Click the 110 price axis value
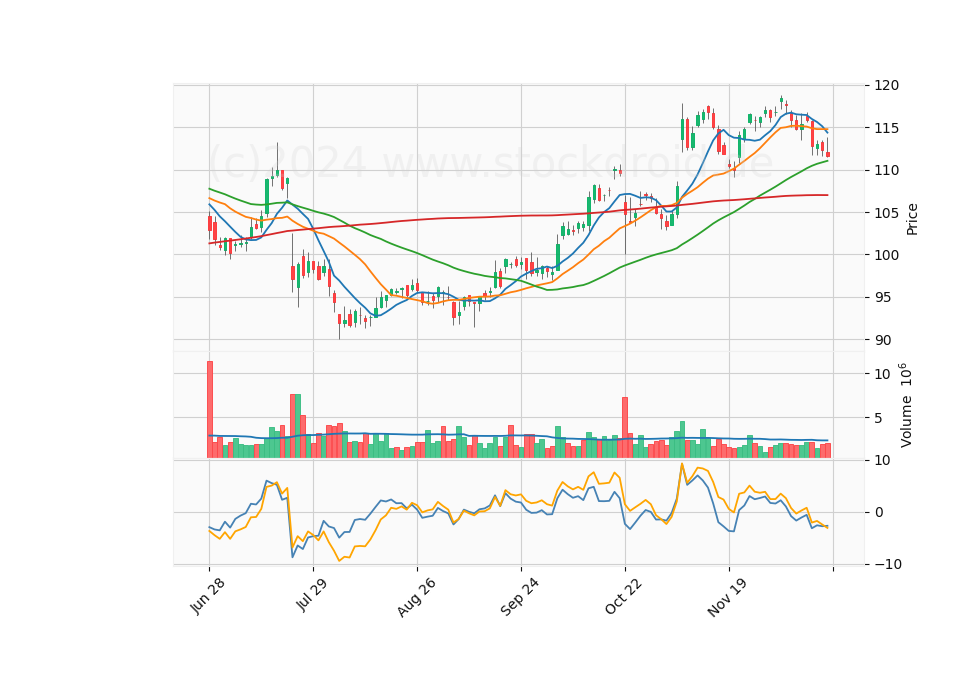The image size is (960, 690). click(x=887, y=170)
